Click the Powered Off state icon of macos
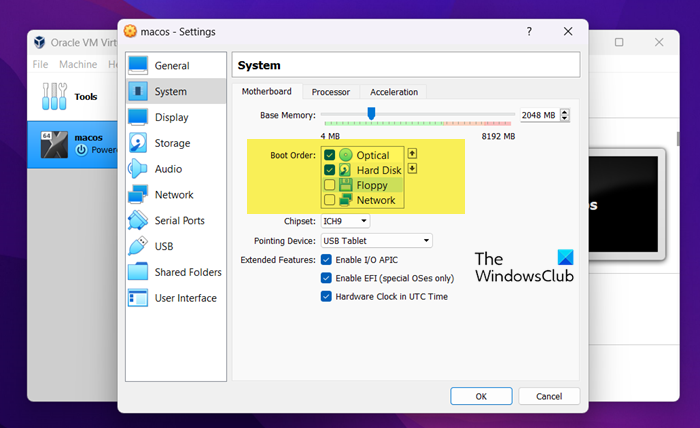 (81, 150)
